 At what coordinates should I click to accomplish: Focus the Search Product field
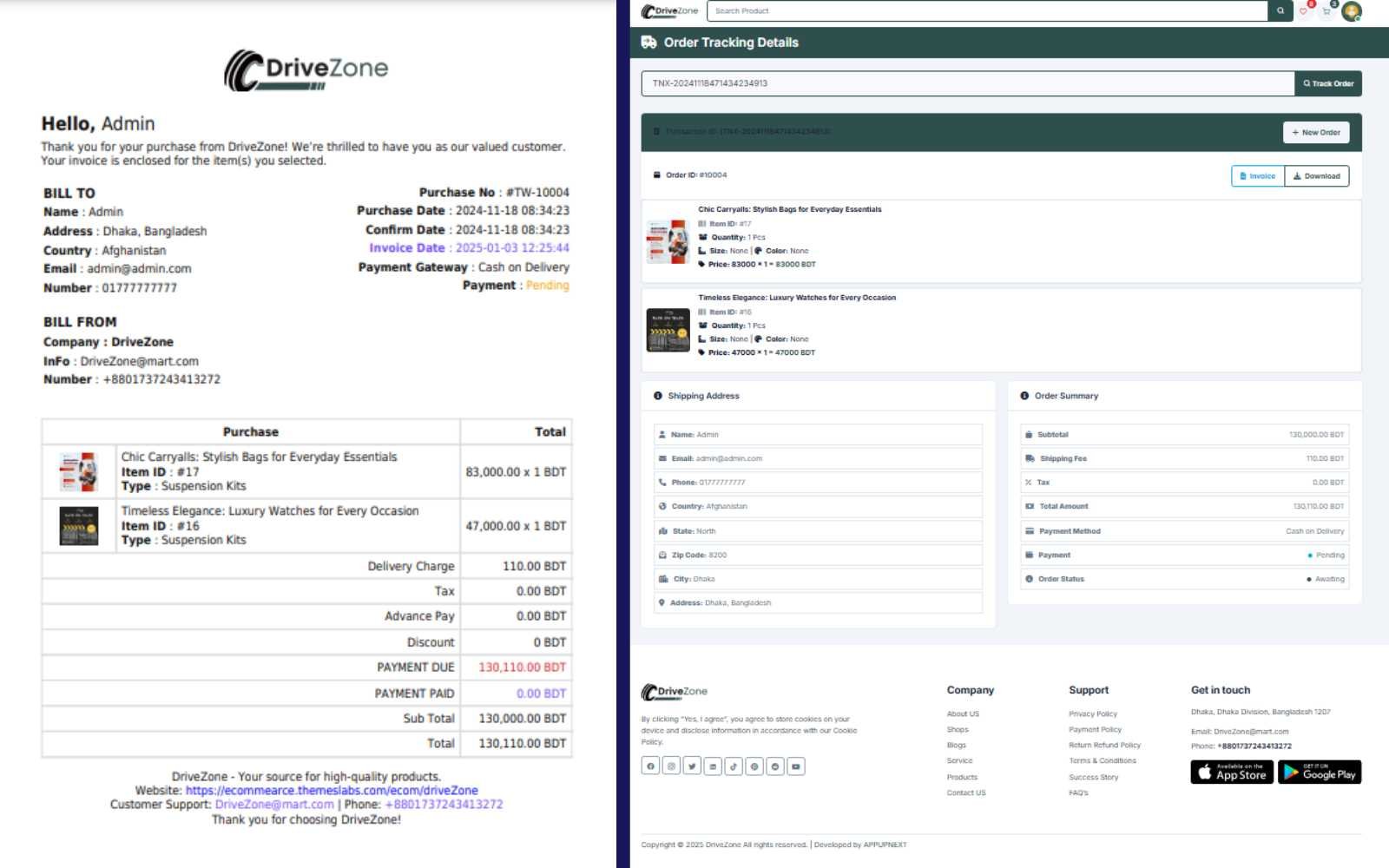click(x=987, y=10)
